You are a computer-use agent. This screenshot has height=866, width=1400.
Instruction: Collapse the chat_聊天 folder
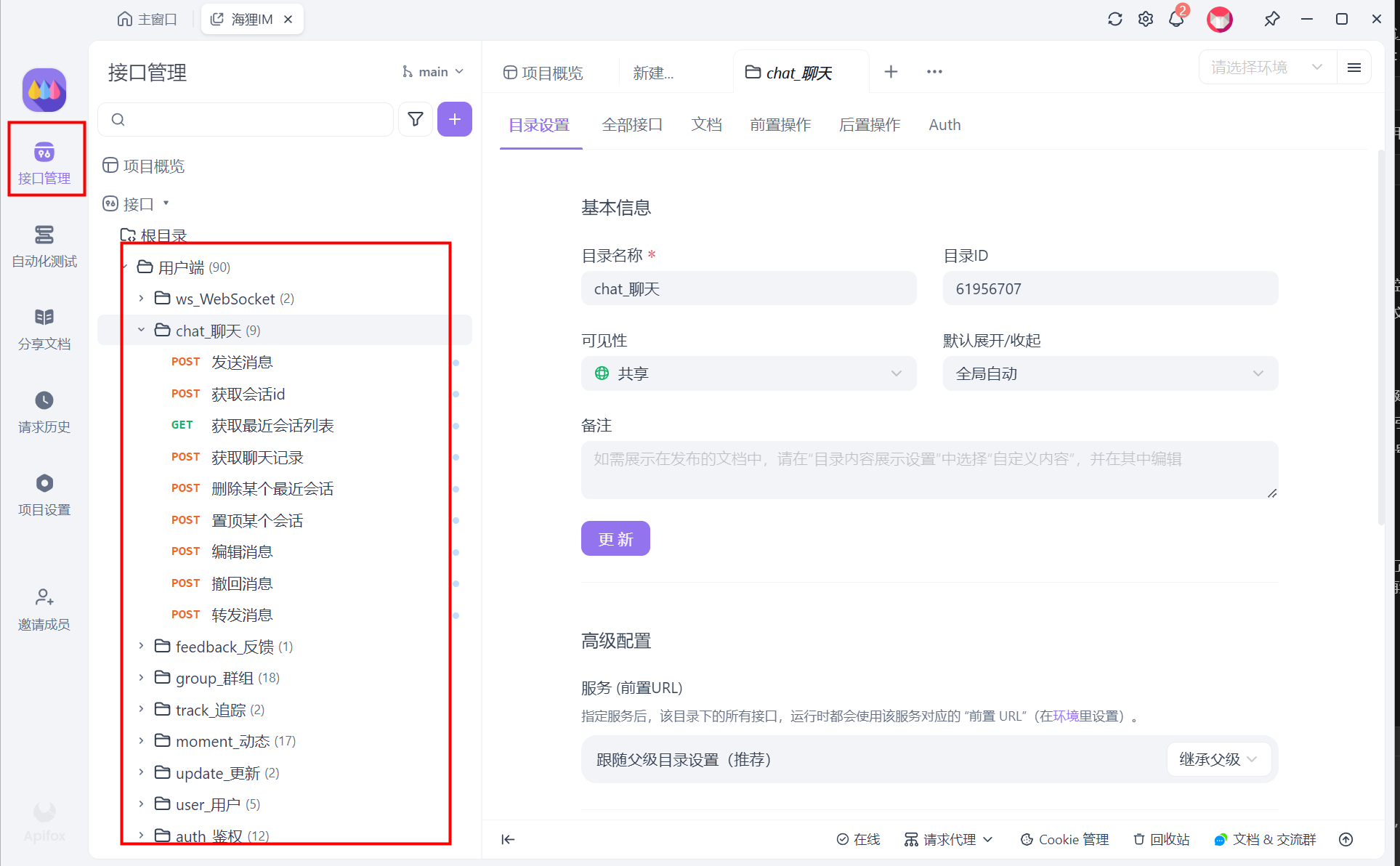(x=141, y=331)
